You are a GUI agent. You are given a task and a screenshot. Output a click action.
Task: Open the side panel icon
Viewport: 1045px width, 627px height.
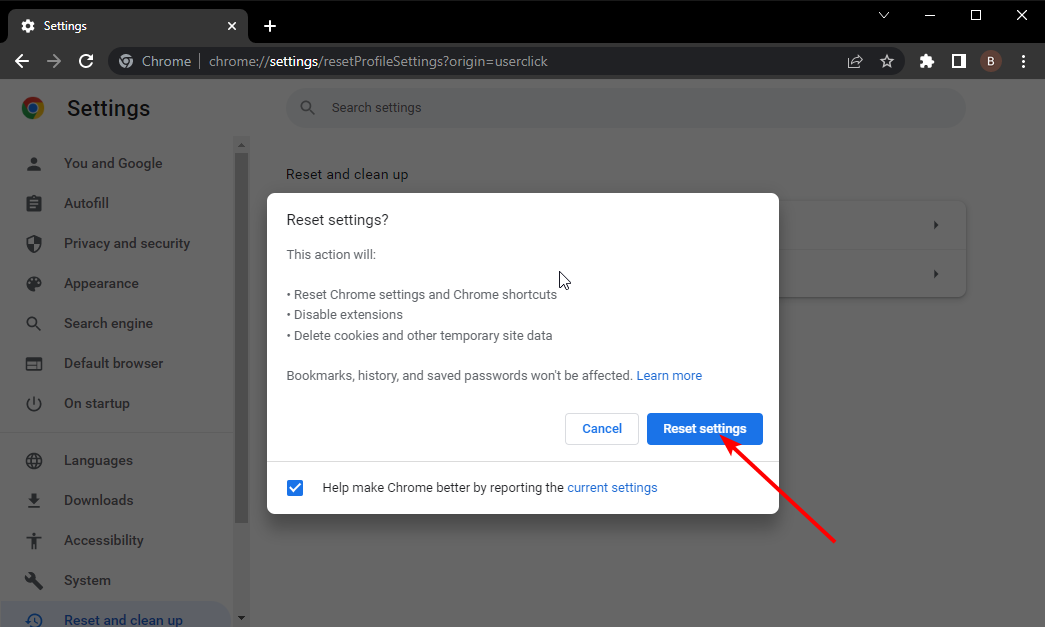click(x=958, y=61)
